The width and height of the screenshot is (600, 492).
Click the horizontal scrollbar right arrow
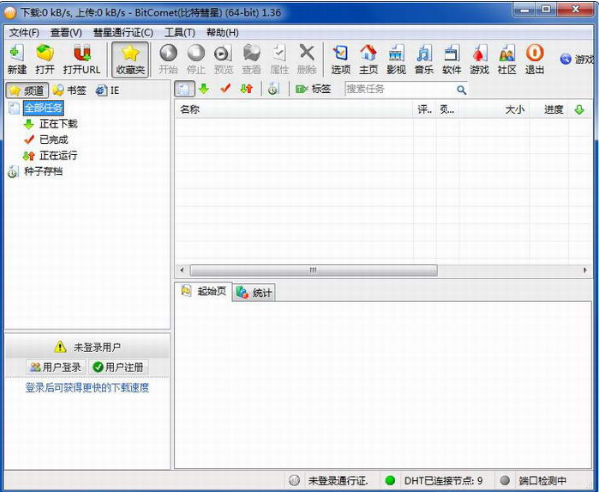click(585, 270)
